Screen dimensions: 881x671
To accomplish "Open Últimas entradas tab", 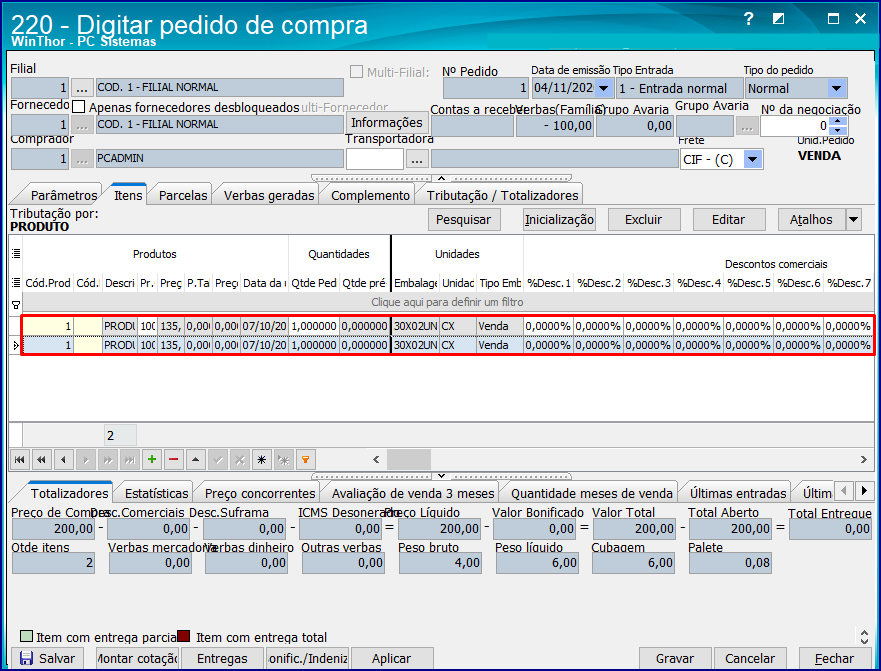I will click(x=738, y=493).
